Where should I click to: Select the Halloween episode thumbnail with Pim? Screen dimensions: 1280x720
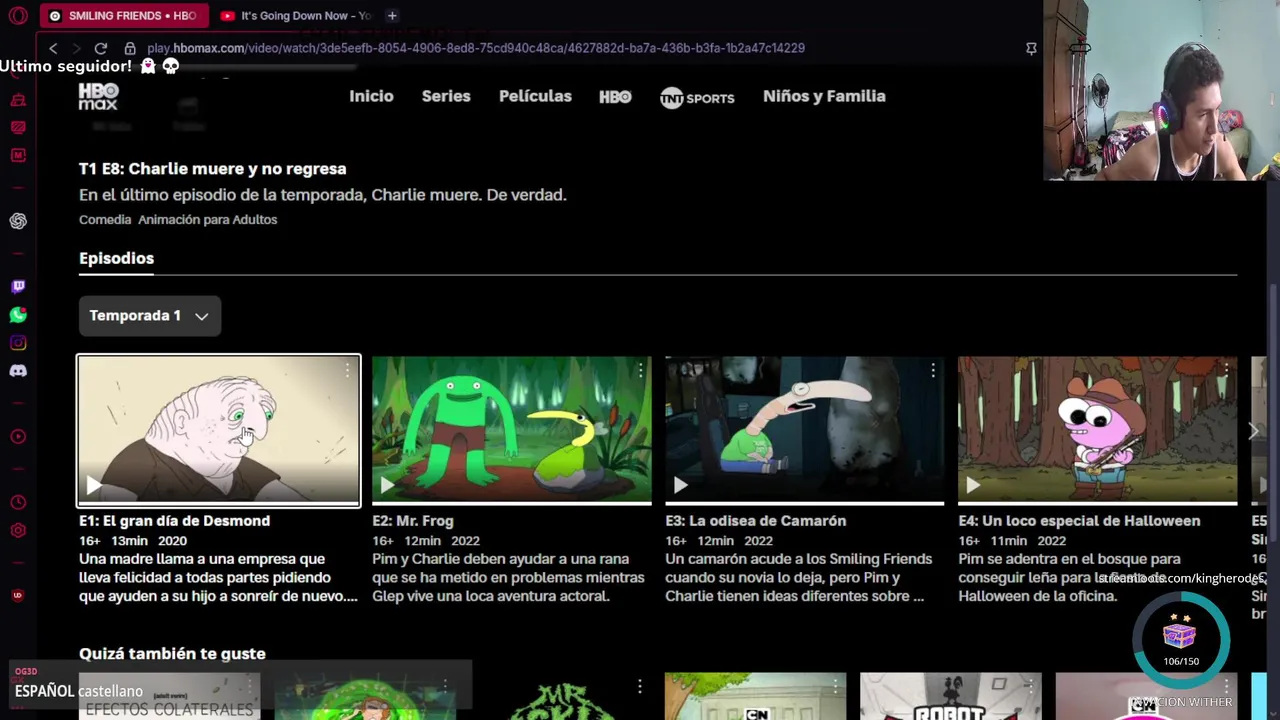1098,431
